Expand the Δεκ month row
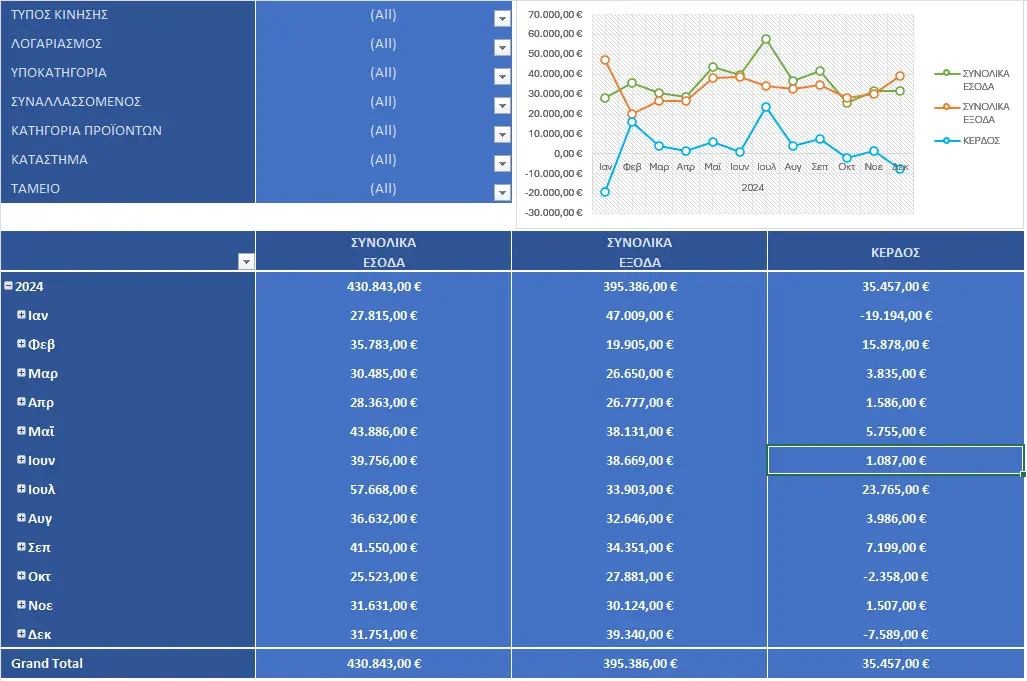This screenshot has height=681, width=1027. pyautogui.click(x=21, y=633)
